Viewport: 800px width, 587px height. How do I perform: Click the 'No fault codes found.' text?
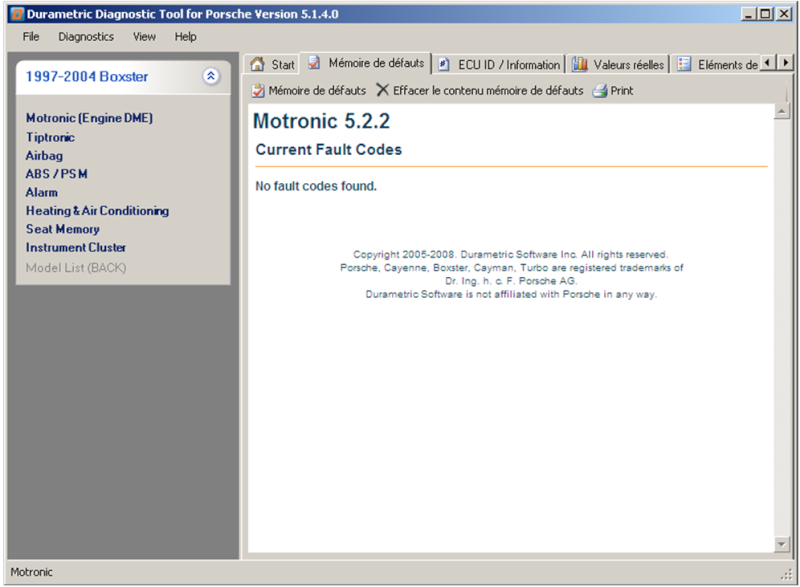[x=316, y=187]
